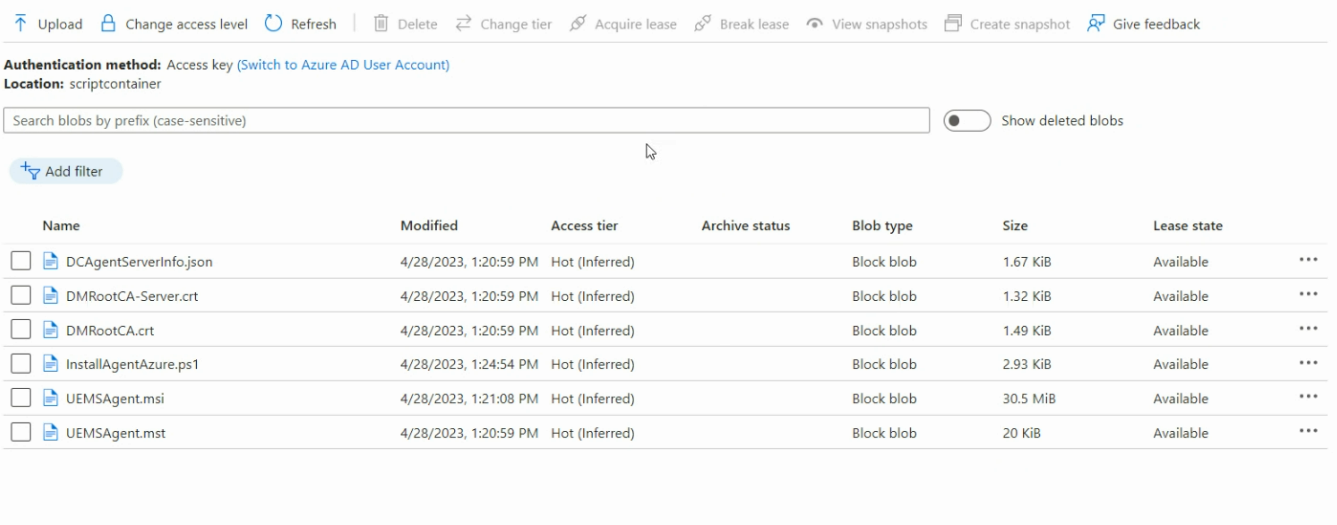
Task: Click the Refresh circular arrow icon
Action: (x=274, y=24)
